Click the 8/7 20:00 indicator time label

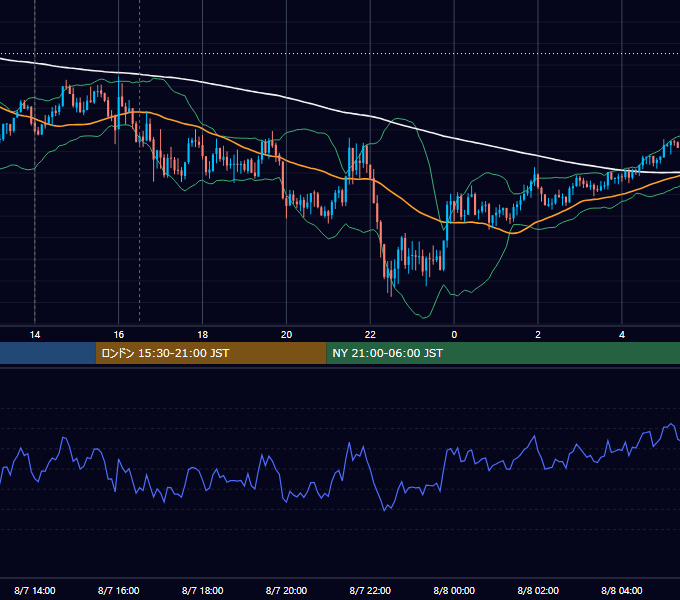tap(286, 590)
